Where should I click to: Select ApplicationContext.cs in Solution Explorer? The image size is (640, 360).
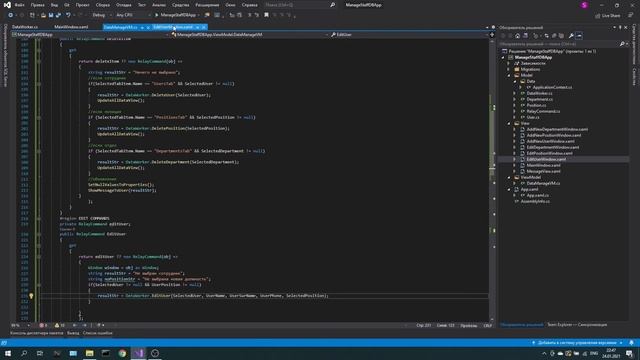point(552,87)
